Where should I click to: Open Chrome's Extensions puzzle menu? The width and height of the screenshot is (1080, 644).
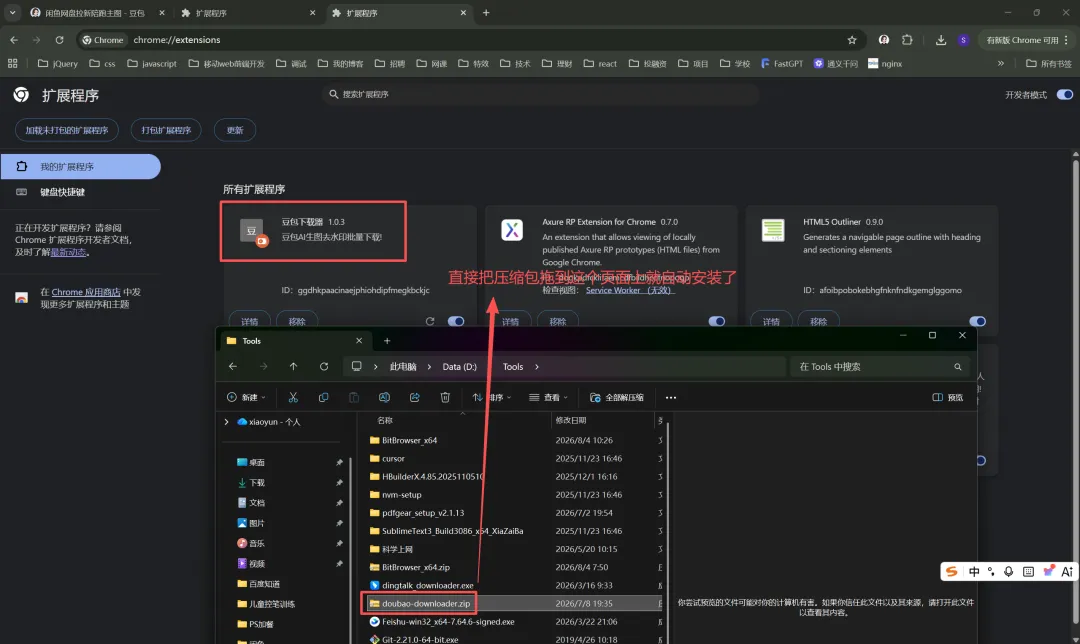(x=907, y=40)
